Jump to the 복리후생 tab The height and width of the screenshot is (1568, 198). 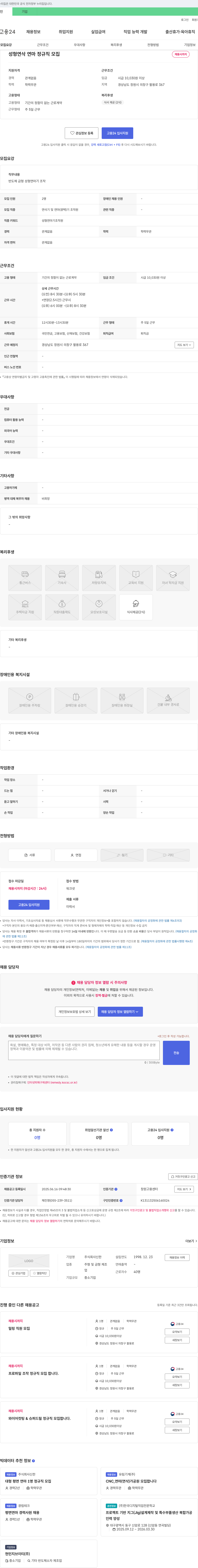coord(116,45)
